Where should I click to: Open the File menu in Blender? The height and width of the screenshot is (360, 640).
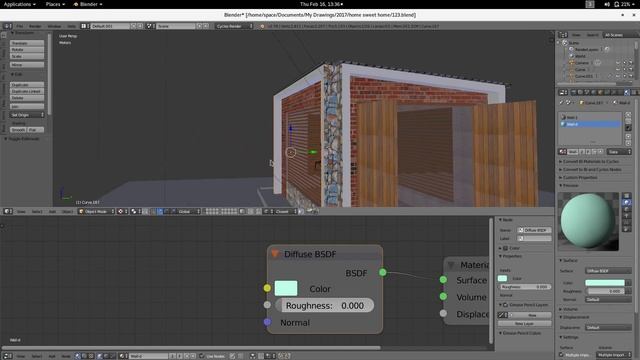(x=19, y=26)
